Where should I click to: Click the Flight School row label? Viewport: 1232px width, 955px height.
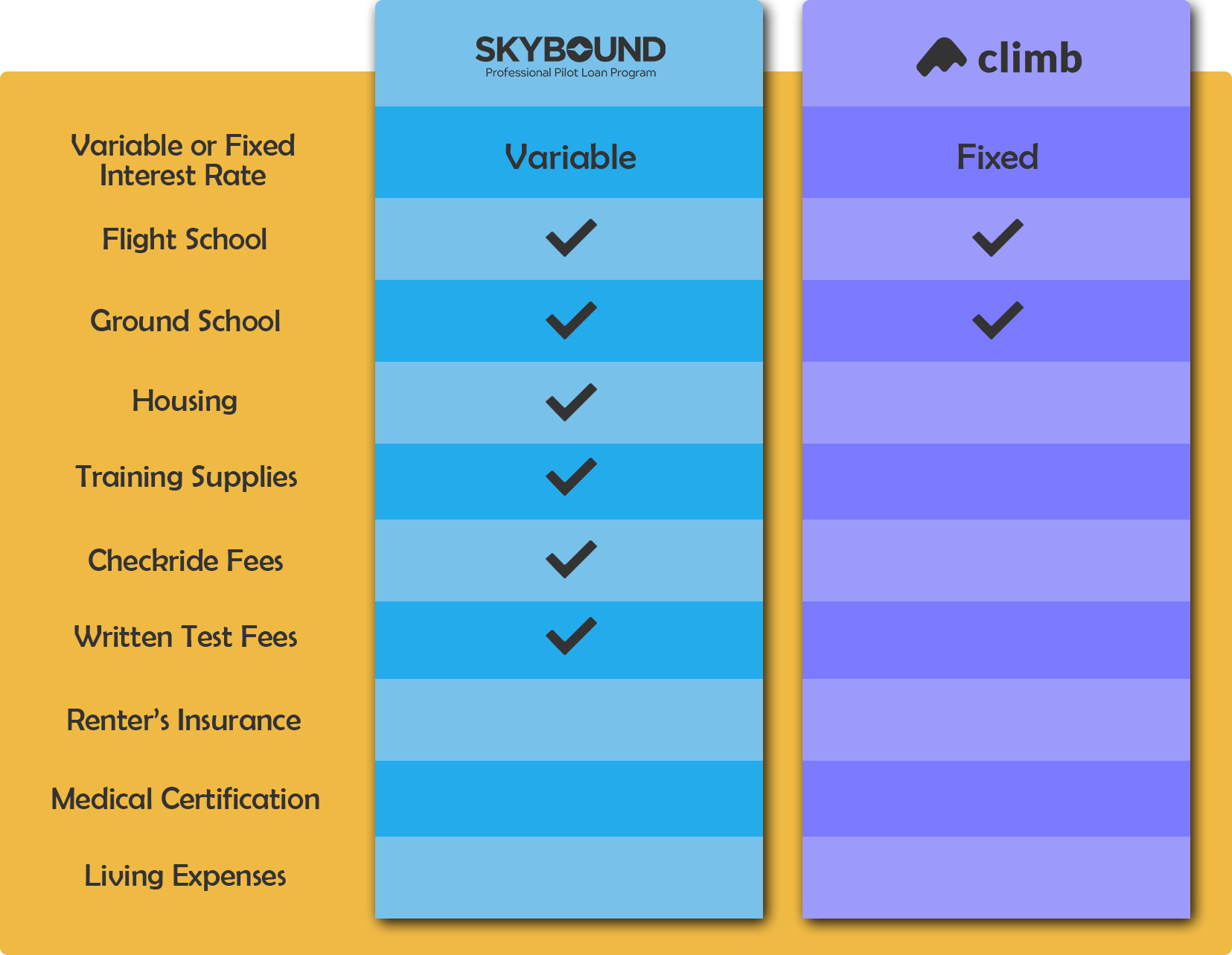(x=185, y=240)
